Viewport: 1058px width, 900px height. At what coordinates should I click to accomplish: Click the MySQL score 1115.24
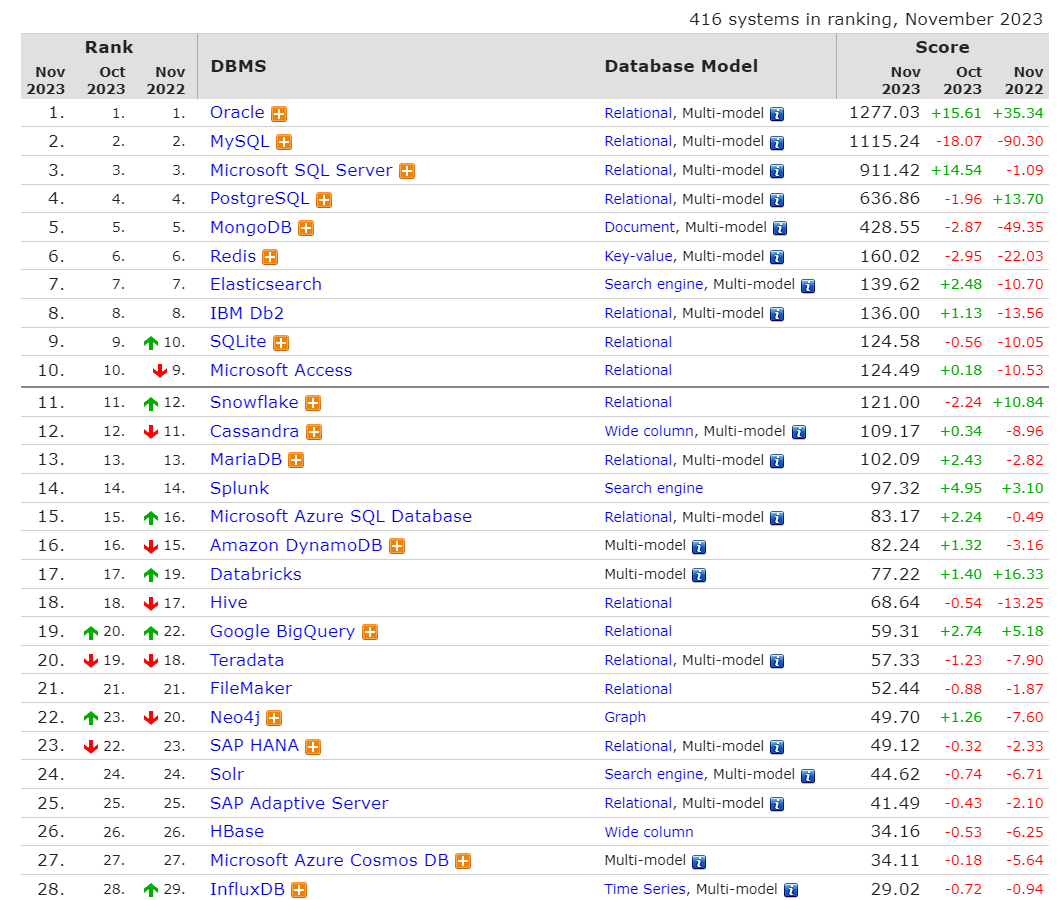tap(884, 142)
